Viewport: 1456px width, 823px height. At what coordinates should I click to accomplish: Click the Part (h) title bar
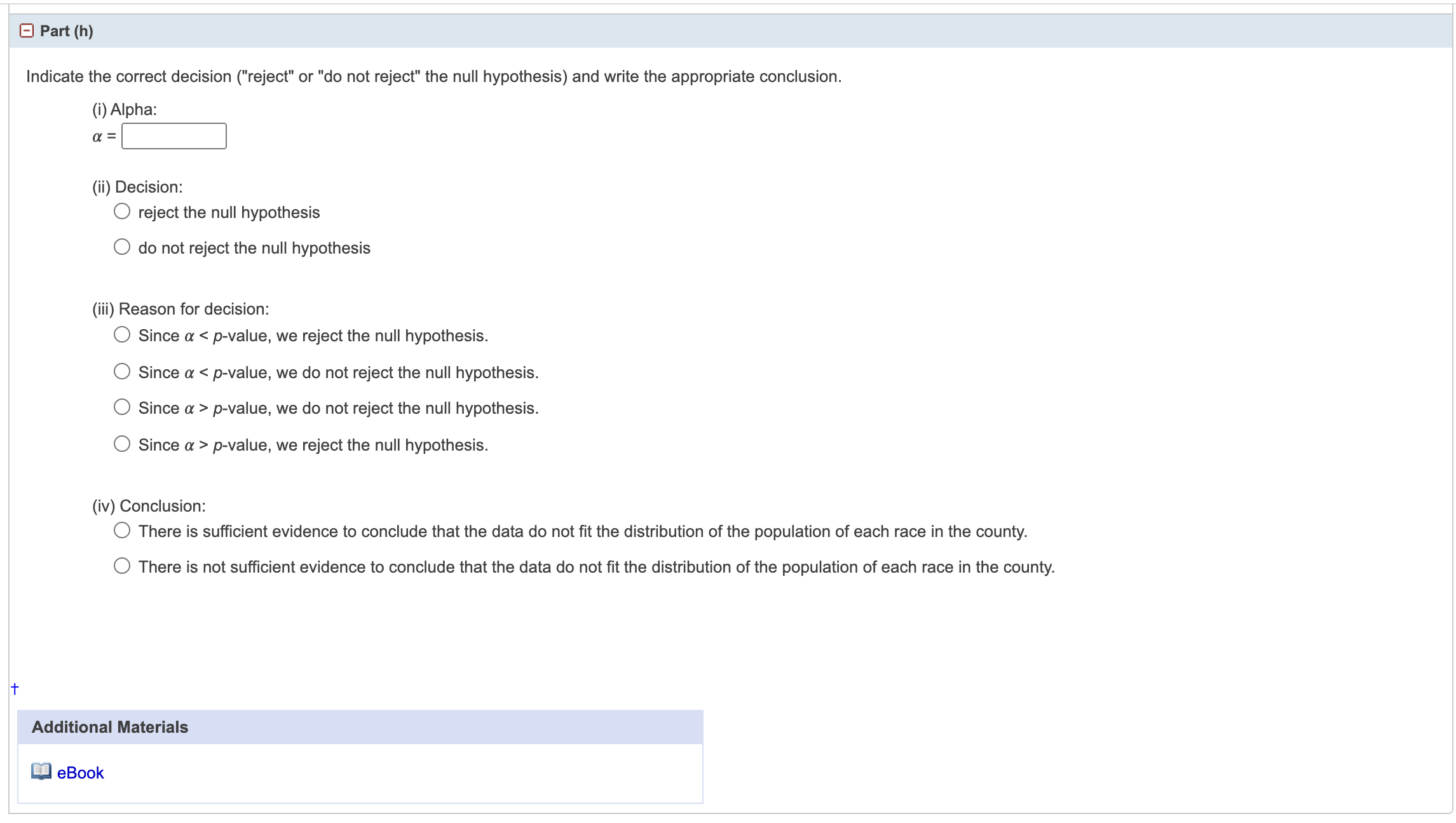(x=65, y=31)
